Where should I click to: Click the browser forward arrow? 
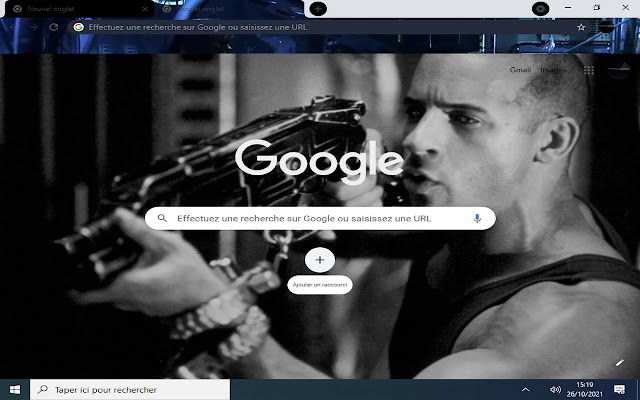(x=33, y=27)
